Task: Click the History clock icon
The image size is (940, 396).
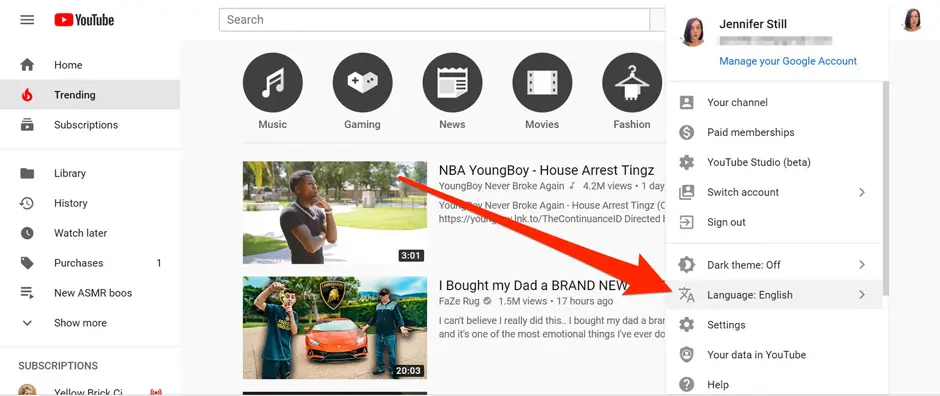Action: (x=27, y=203)
